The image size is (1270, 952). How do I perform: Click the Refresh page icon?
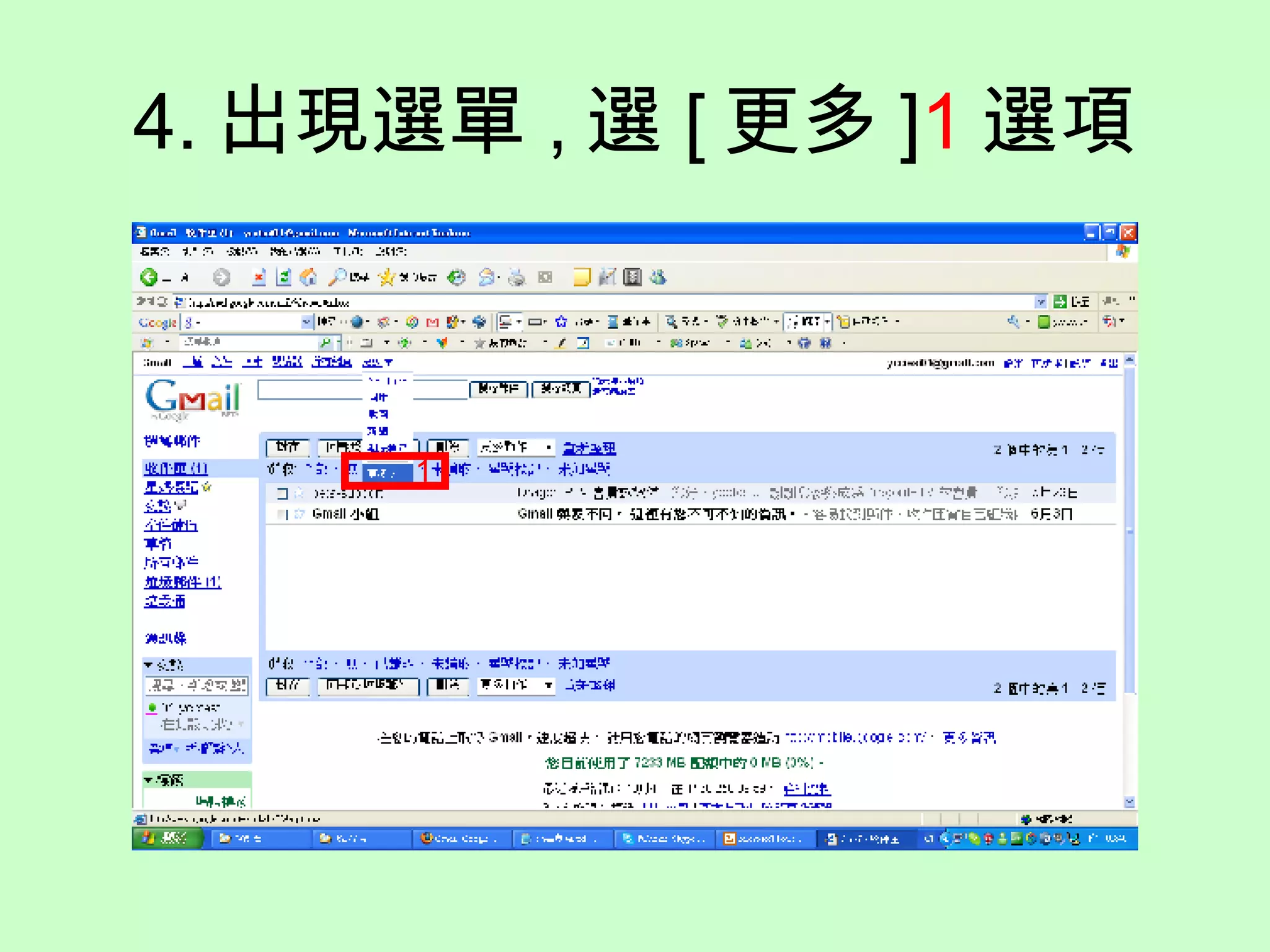[283, 277]
